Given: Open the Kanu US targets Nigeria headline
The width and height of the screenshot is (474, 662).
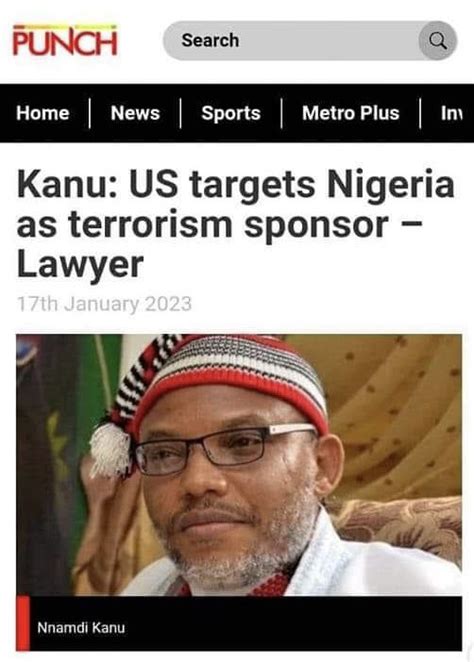Looking at the screenshot, I should click(235, 224).
